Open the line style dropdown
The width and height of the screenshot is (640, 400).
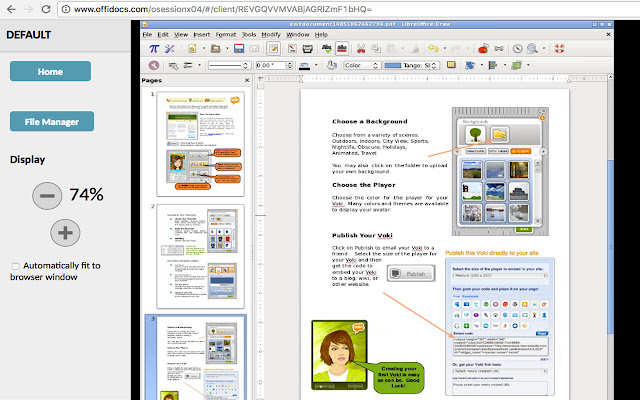point(245,66)
